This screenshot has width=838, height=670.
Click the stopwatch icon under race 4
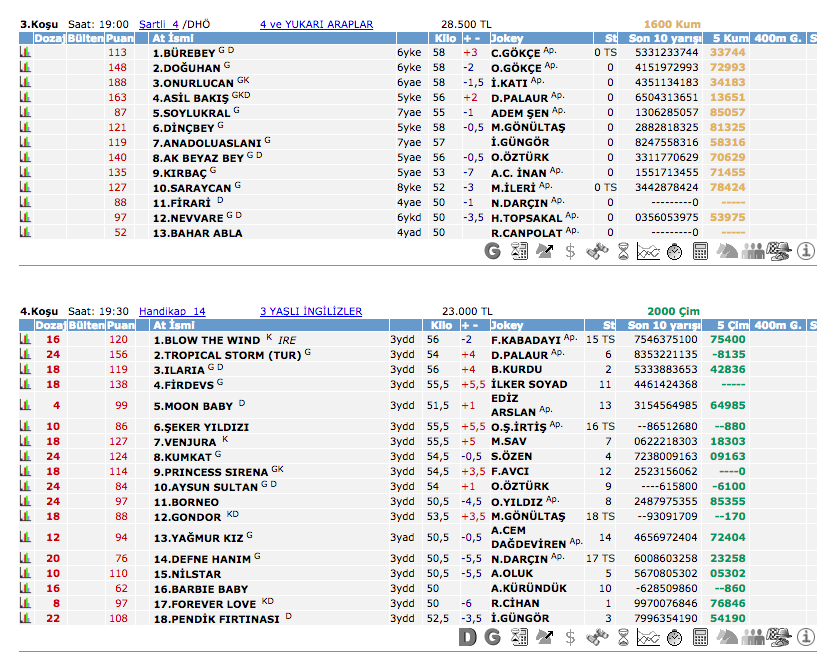[x=674, y=637]
